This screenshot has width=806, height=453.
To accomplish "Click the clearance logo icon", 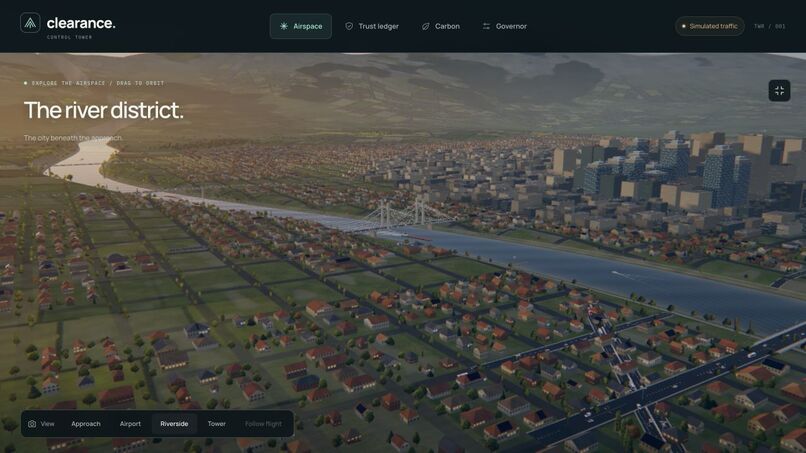I will [30, 23].
